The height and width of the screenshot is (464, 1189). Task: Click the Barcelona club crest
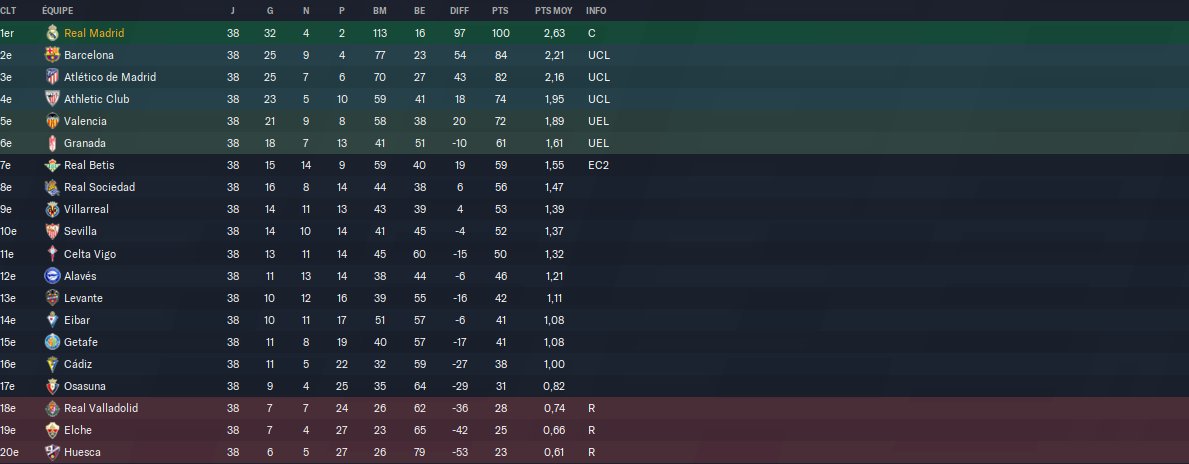pyautogui.click(x=52, y=55)
